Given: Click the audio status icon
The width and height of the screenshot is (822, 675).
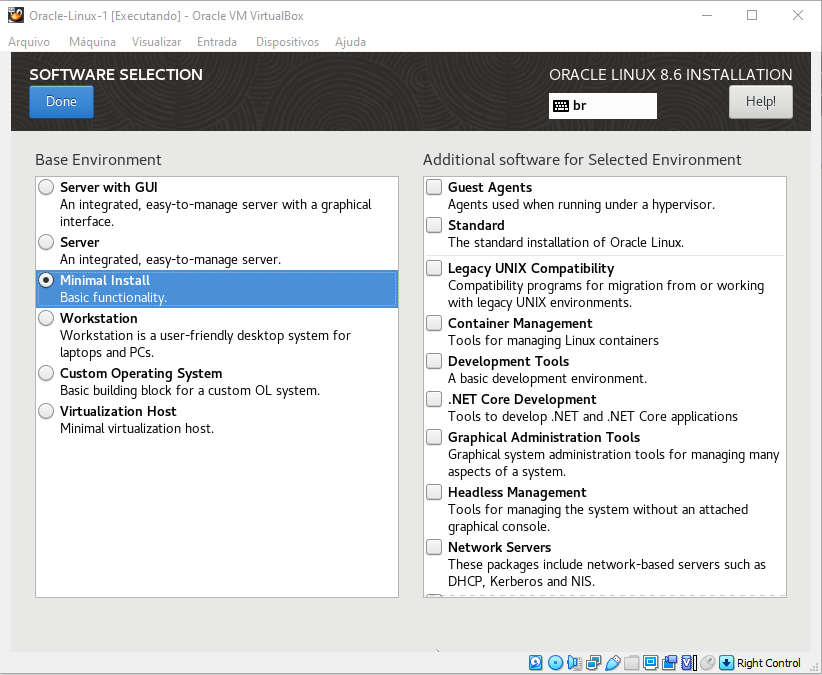Looking at the screenshot, I should 575,663.
